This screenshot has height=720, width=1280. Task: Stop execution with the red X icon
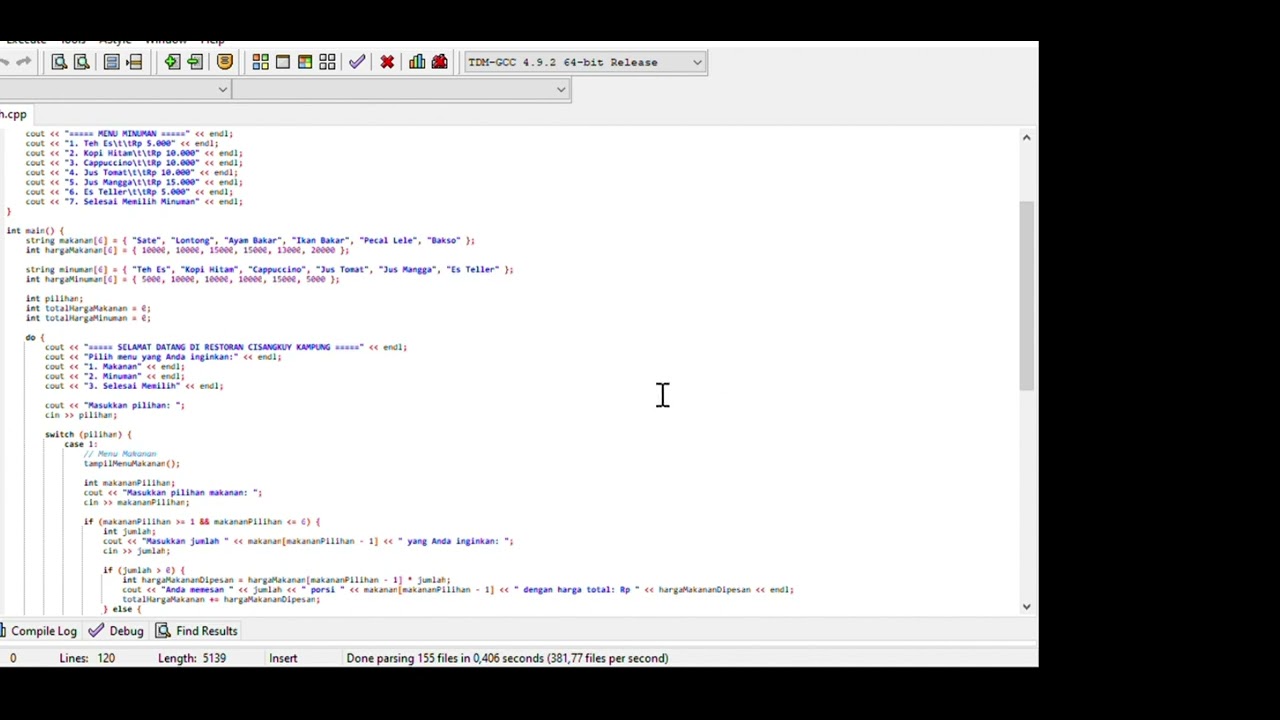coord(387,62)
